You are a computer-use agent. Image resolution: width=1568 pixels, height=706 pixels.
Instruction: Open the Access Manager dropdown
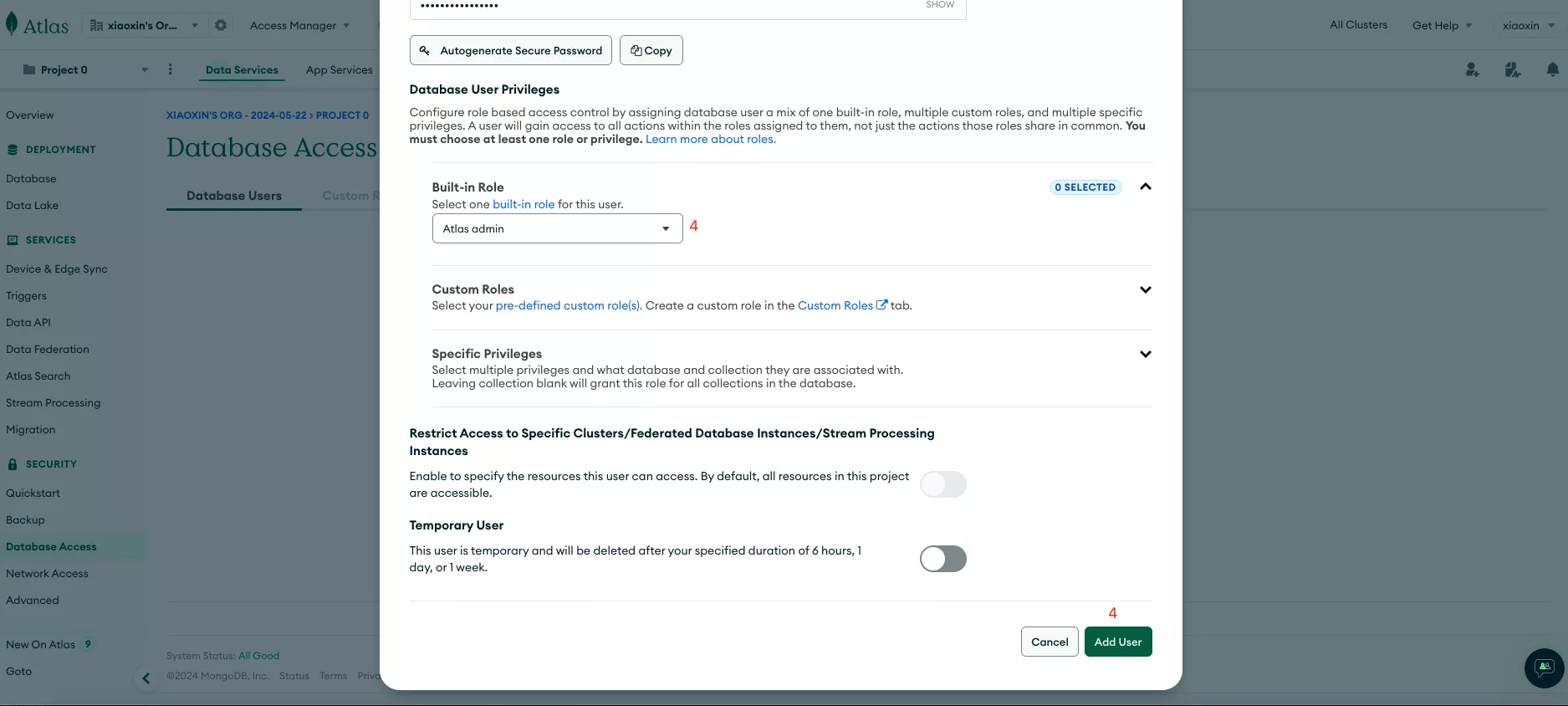click(x=299, y=25)
